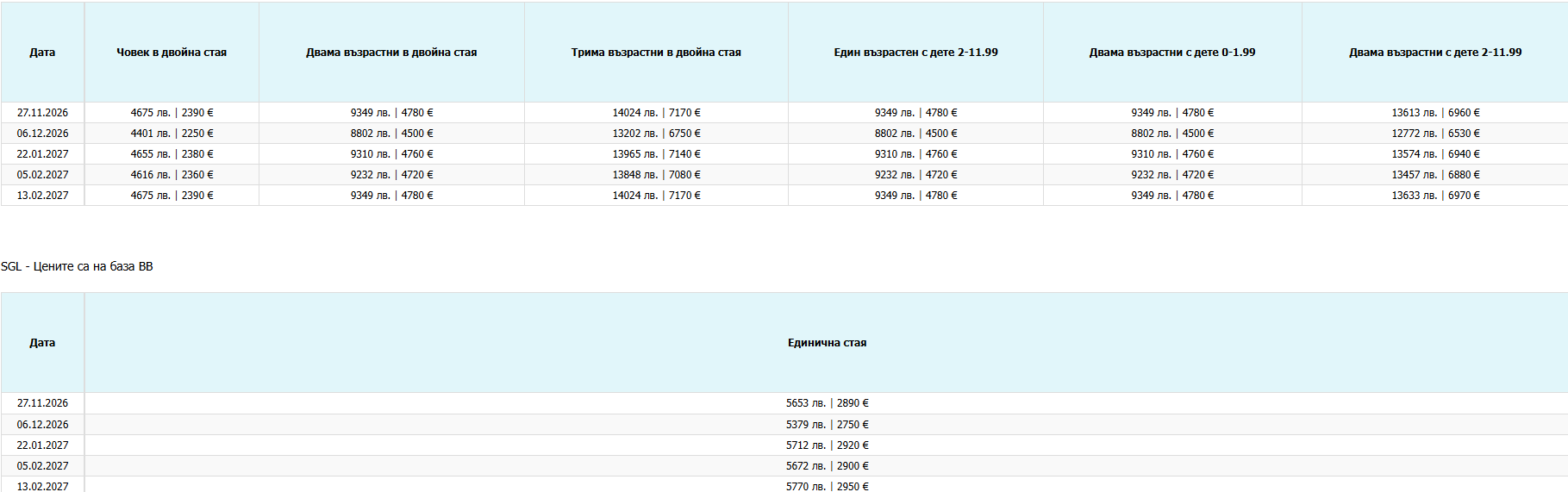Select the 05.02.2027 date in the single room table
Viewport: 1568px width, 492px height.
coord(42,466)
